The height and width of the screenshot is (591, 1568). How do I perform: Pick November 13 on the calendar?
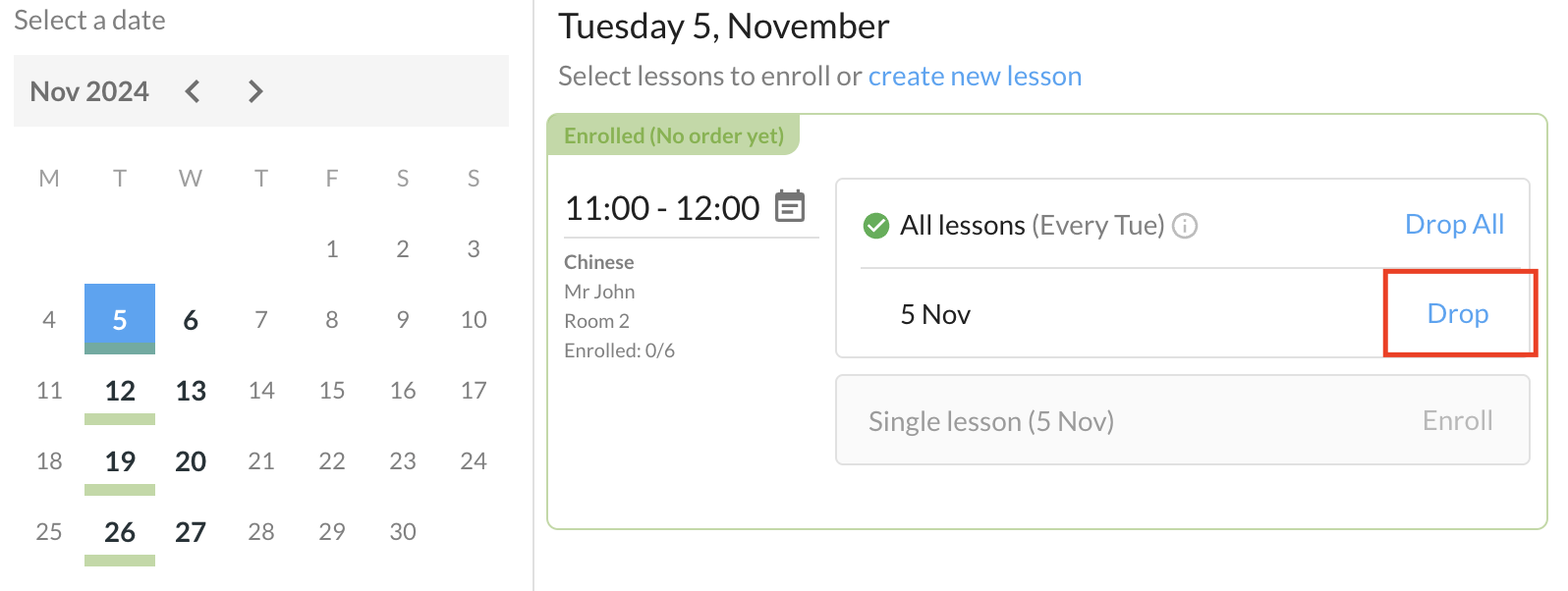191,391
